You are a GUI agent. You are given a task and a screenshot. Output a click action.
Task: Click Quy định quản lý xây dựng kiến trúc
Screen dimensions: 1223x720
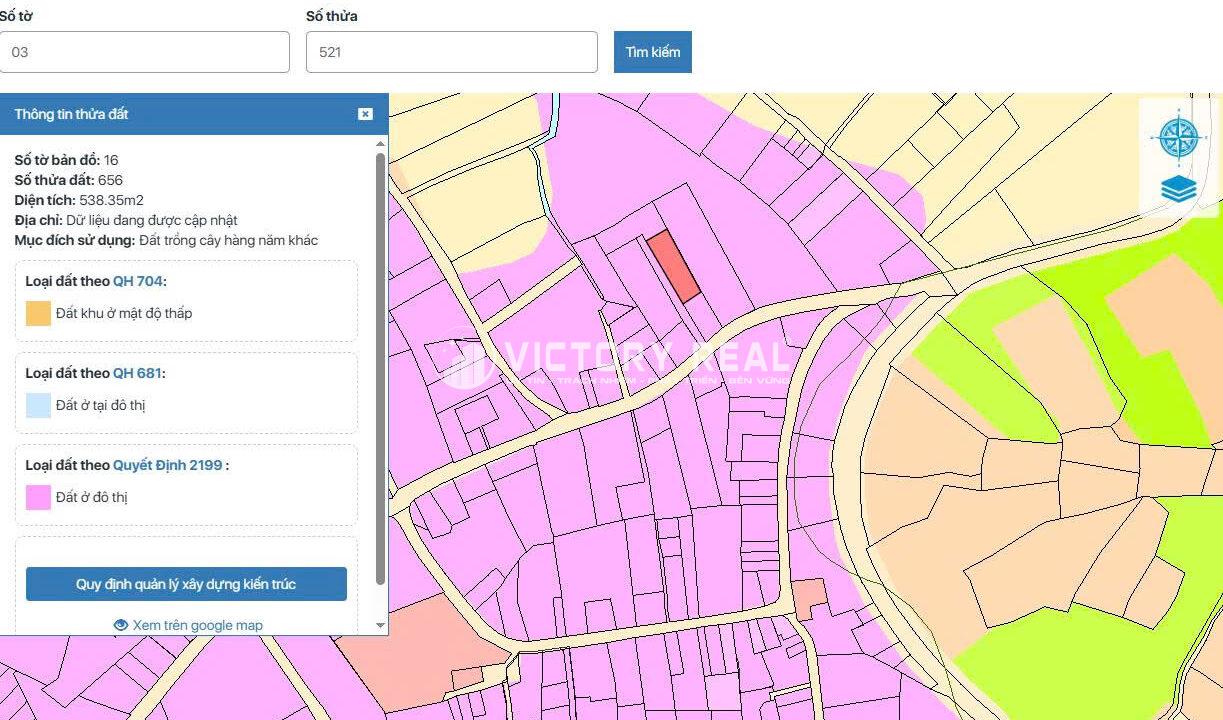point(186,584)
